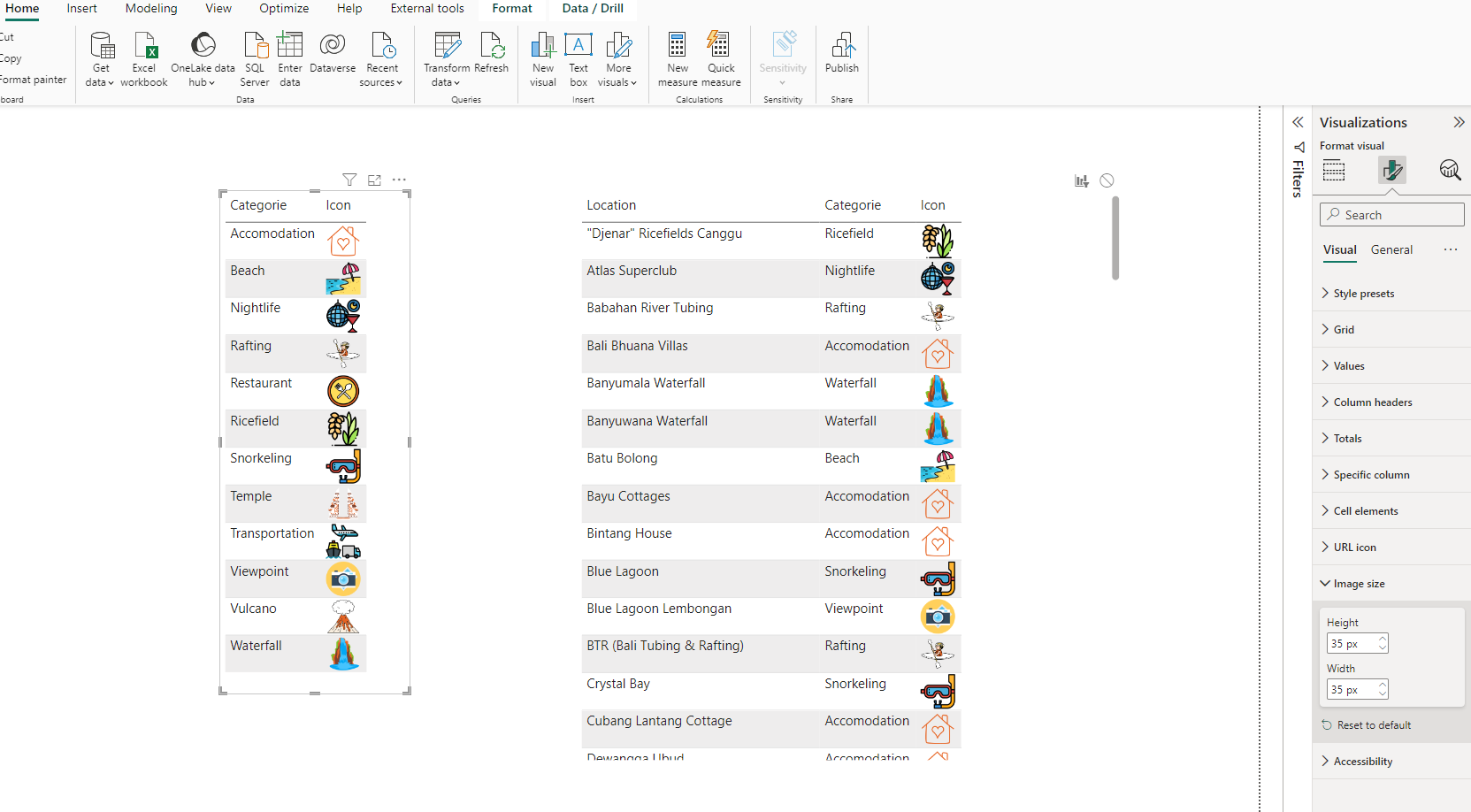Add a New visual to the canvas
Image resolution: width=1471 pixels, height=812 pixels.
[542, 57]
